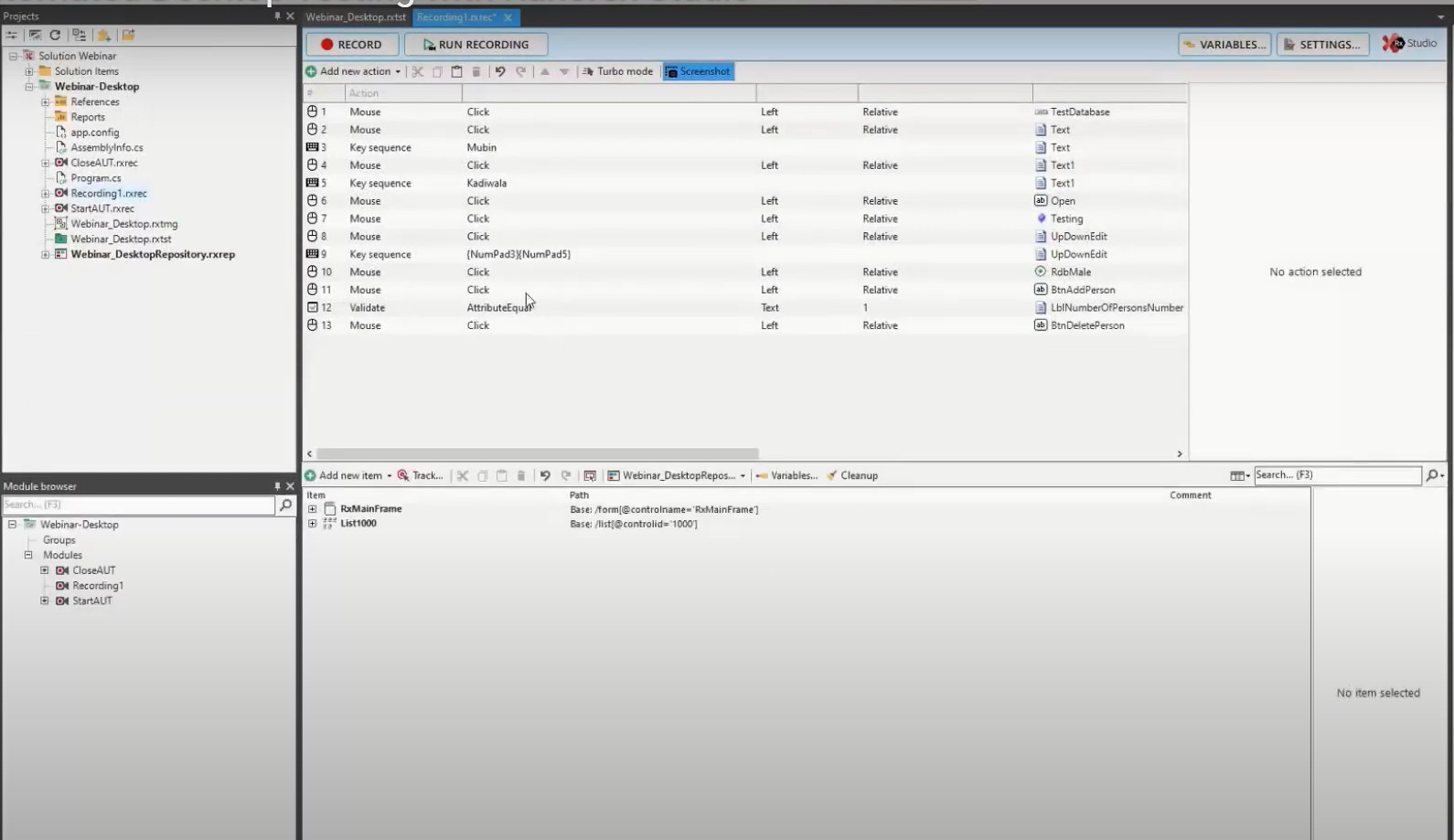This screenshot has height=840, width=1454.
Task: Click the paste icon in actions toolbar
Action: (456, 71)
